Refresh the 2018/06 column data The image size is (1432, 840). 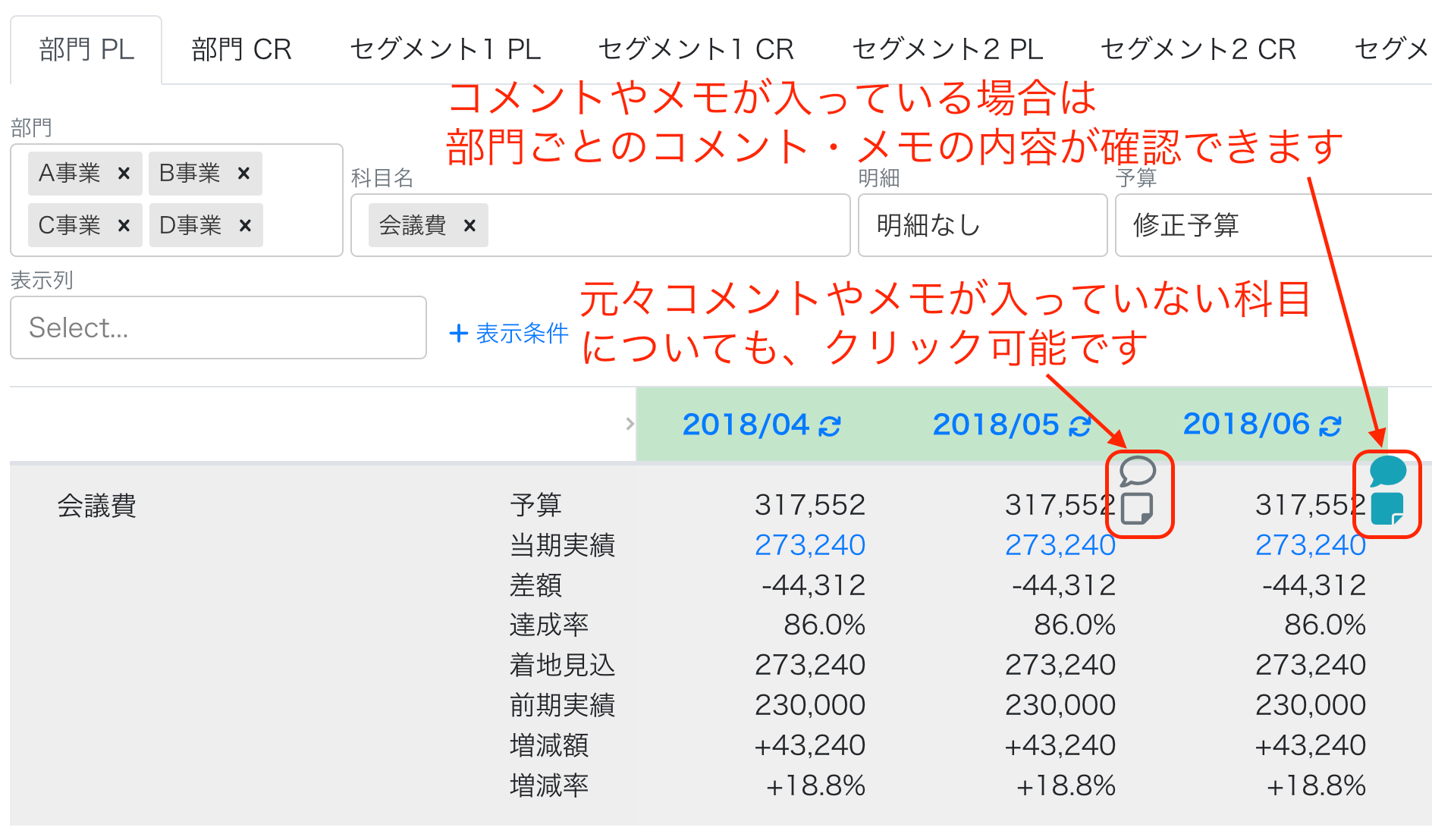1330,426
